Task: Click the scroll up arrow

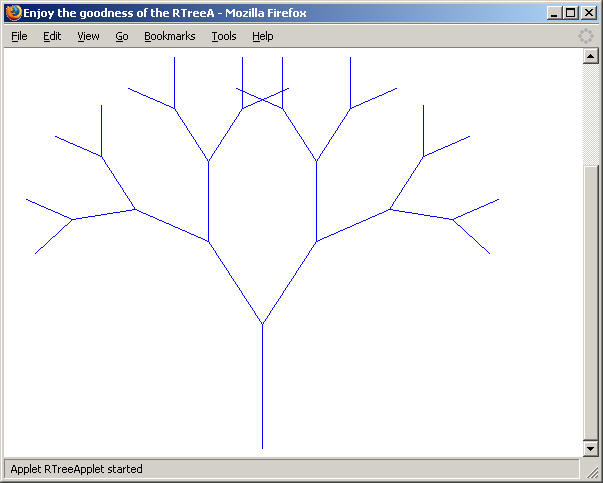Action: click(x=591, y=56)
